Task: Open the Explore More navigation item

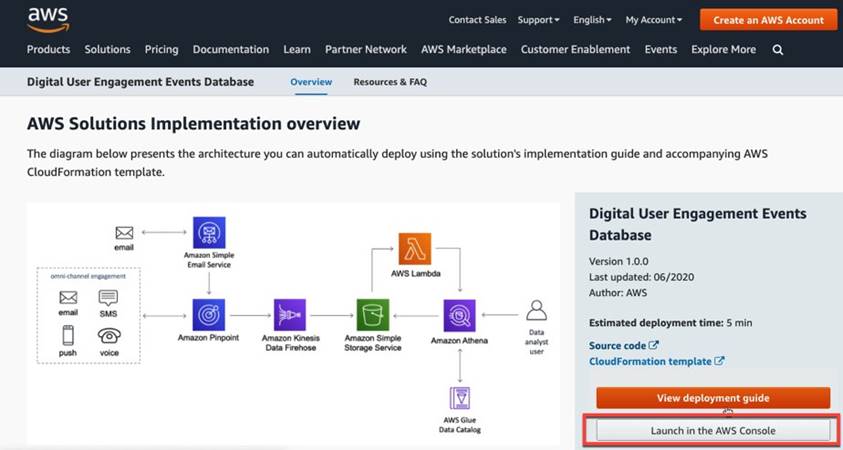Action: 723,49
